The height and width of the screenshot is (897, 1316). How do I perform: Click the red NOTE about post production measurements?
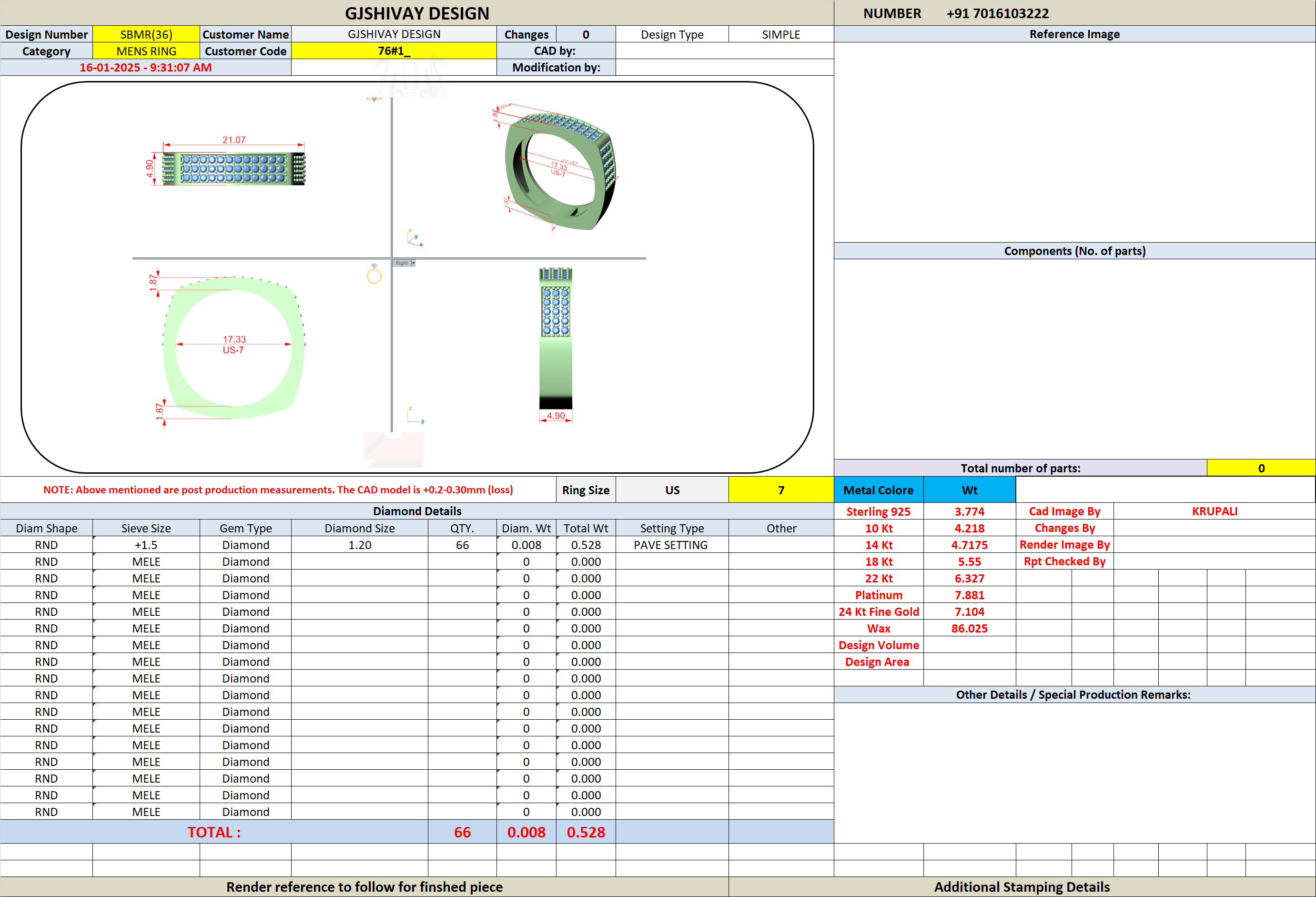point(278,490)
